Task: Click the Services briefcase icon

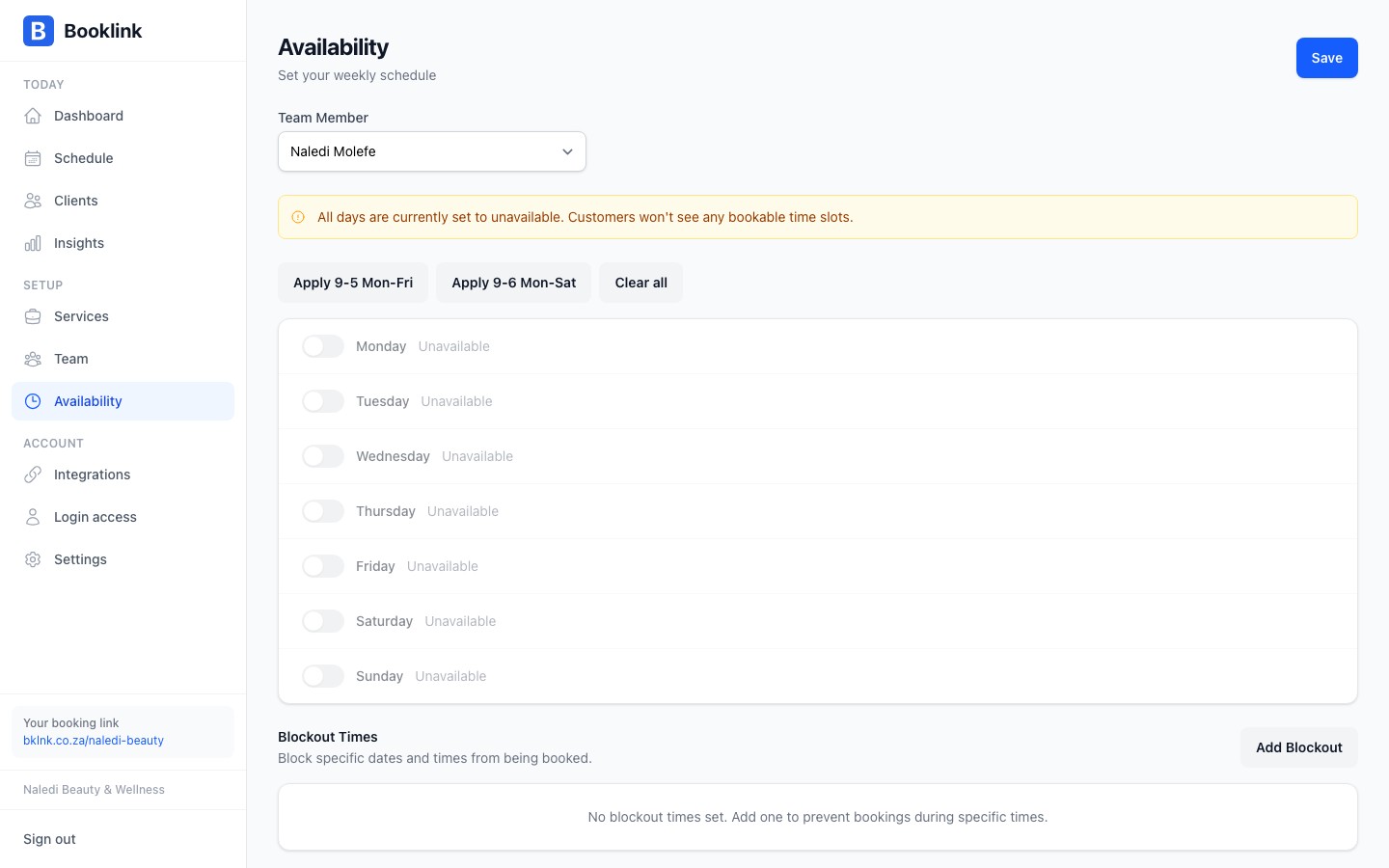Action: (x=33, y=316)
